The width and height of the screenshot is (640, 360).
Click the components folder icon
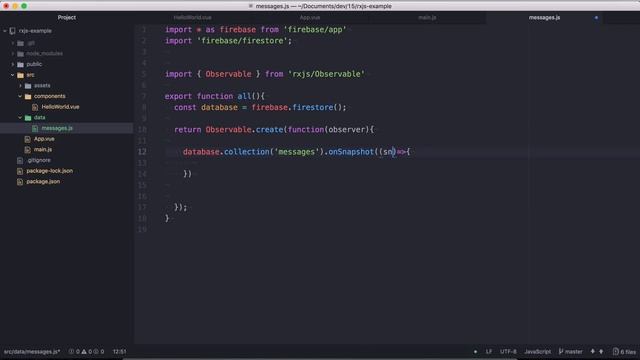tap(28, 96)
